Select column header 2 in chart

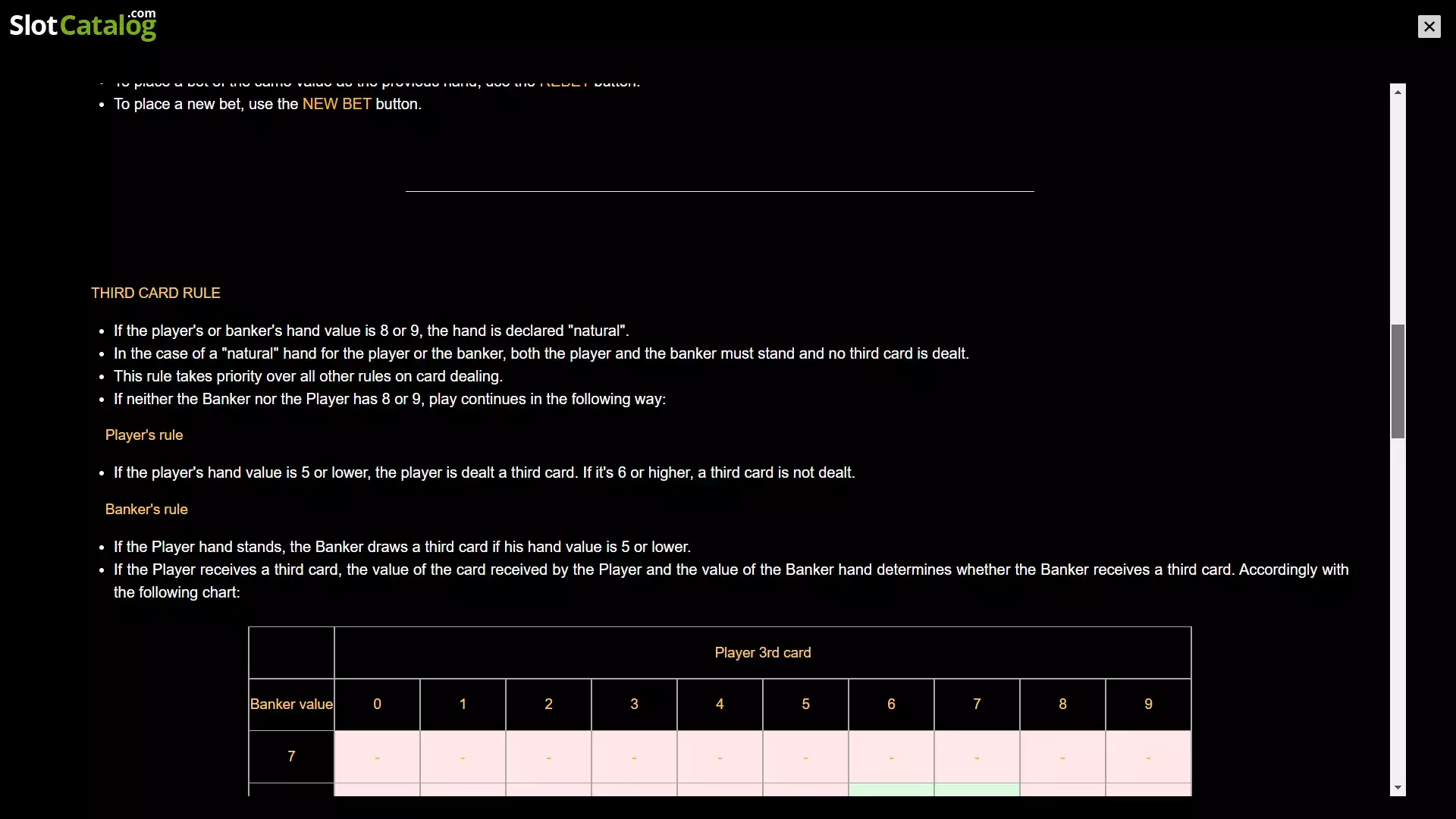point(548,704)
